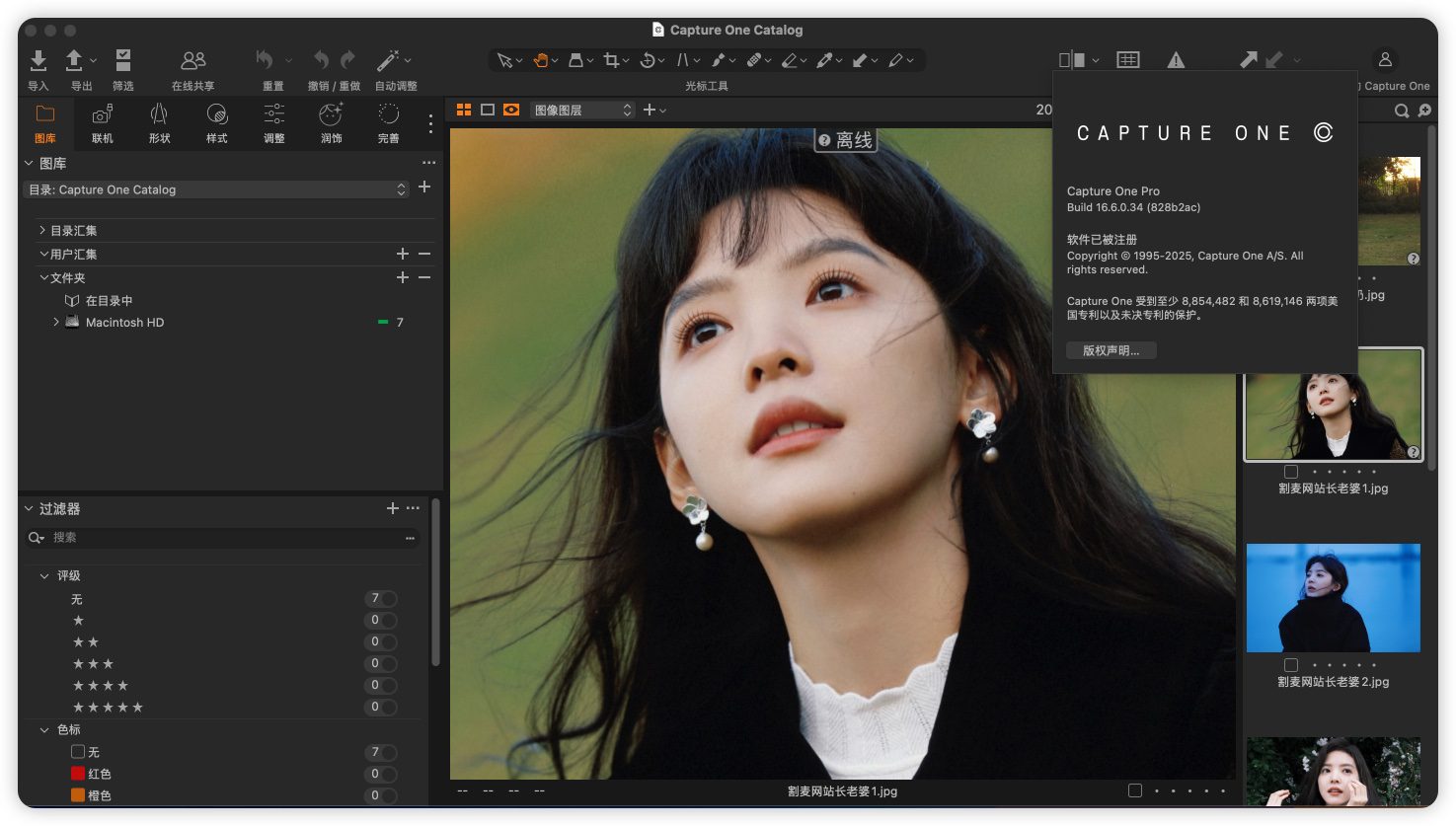Switch to Retouch (润饰) tool tab

332,123
